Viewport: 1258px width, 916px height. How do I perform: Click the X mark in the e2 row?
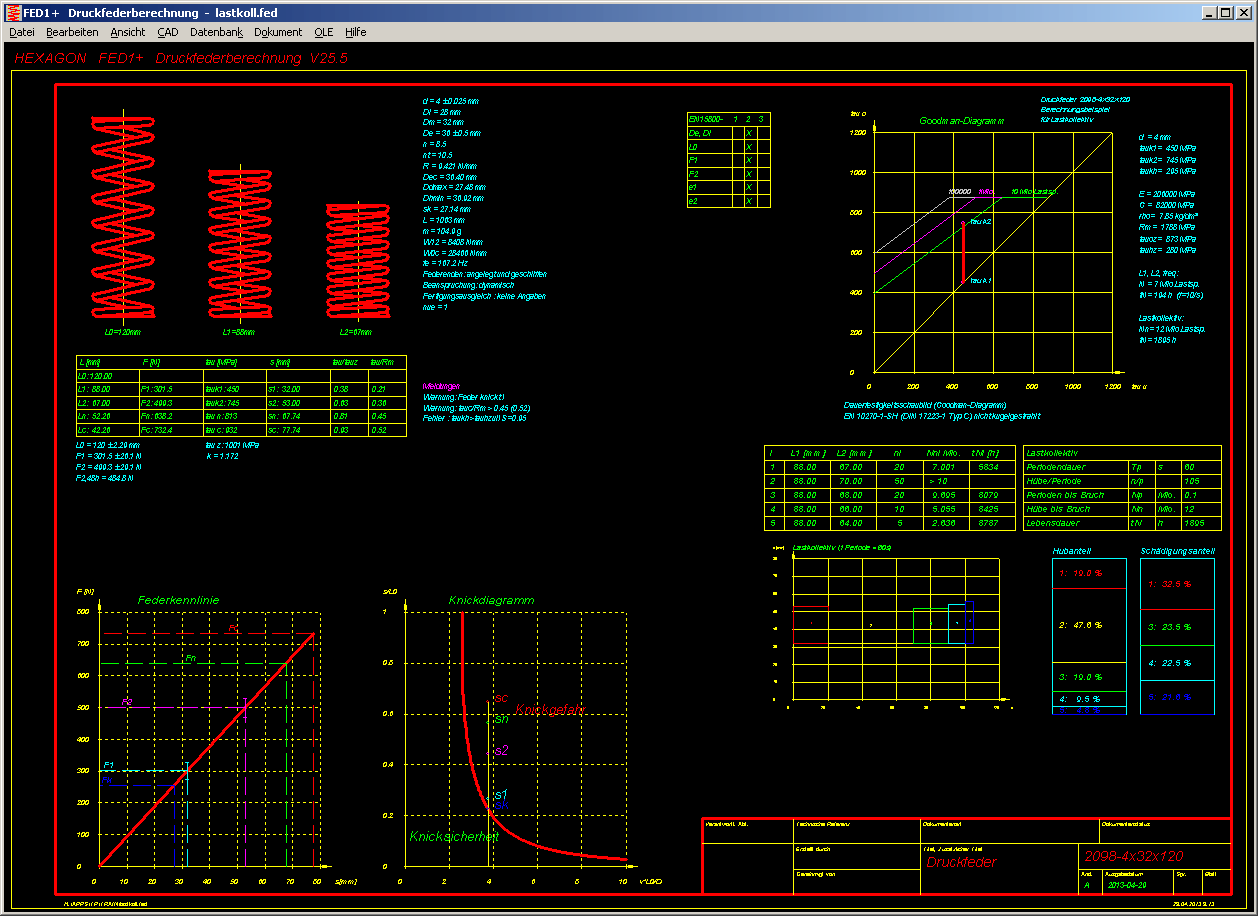748,201
